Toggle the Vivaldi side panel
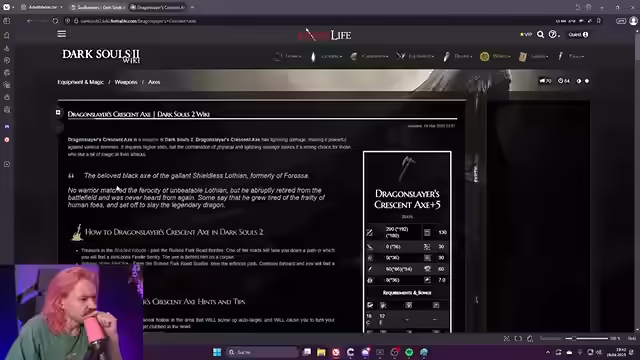Image resolution: width=640 pixels, height=360 pixels. [7, 21]
